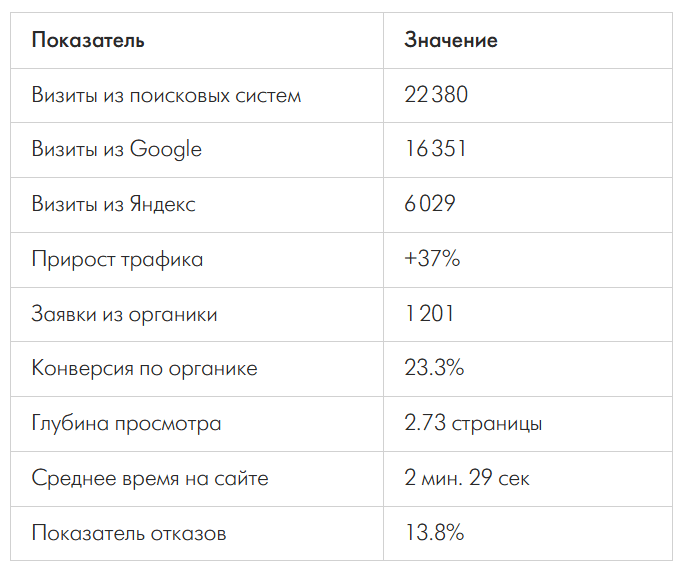Select the "Показатель отказов" cell
This screenshot has width=681, height=571.
(x=129, y=534)
